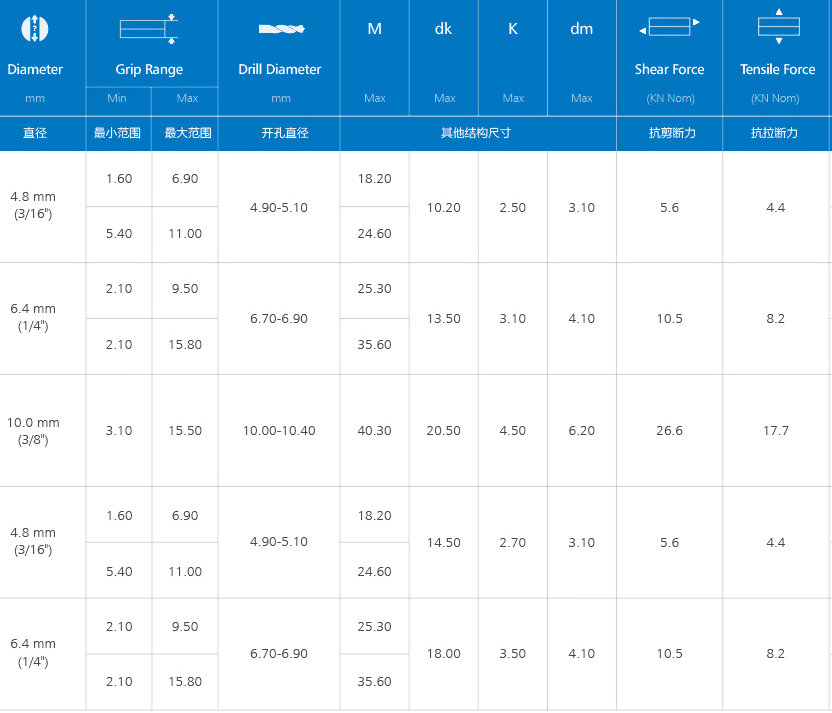Screen dimensions: 832x713
Task: Click the Grip Range rivet diagram icon
Action: click(x=148, y=29)
